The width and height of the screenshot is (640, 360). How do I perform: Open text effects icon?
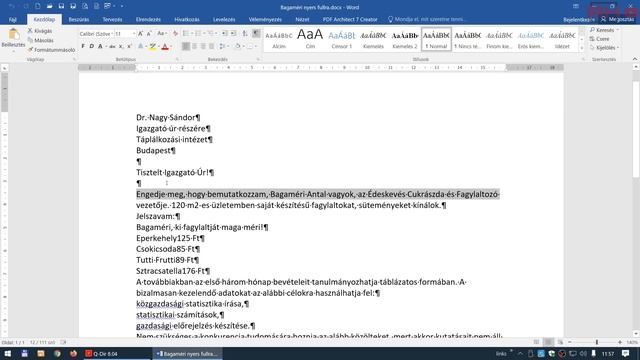point(140,47)
